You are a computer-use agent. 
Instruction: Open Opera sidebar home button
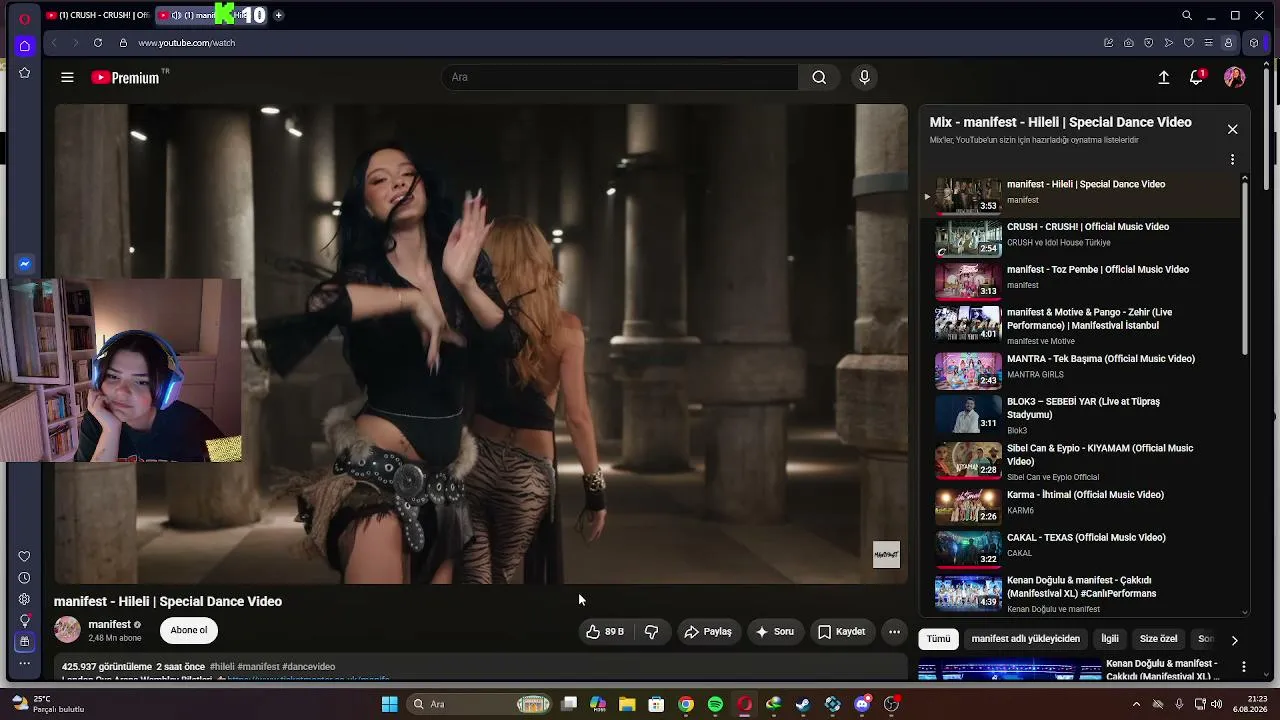[25, 46]
